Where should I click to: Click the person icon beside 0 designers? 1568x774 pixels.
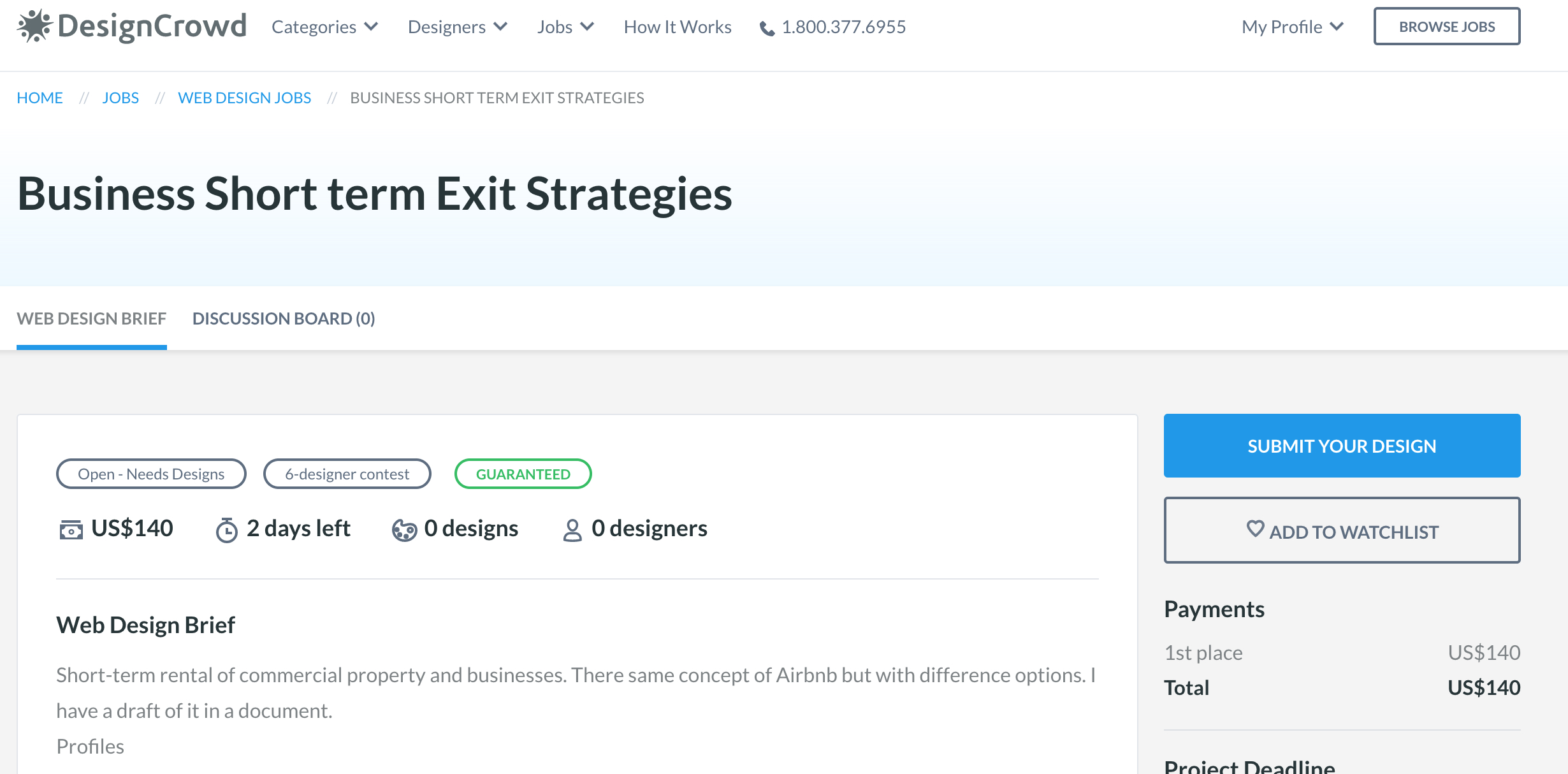tap(572, 530)
